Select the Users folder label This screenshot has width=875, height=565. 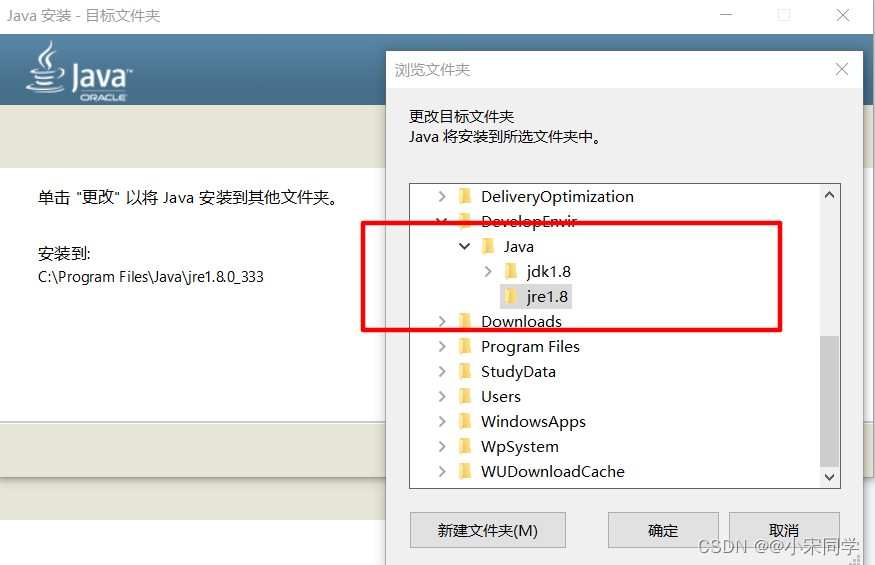click(501, 396)
